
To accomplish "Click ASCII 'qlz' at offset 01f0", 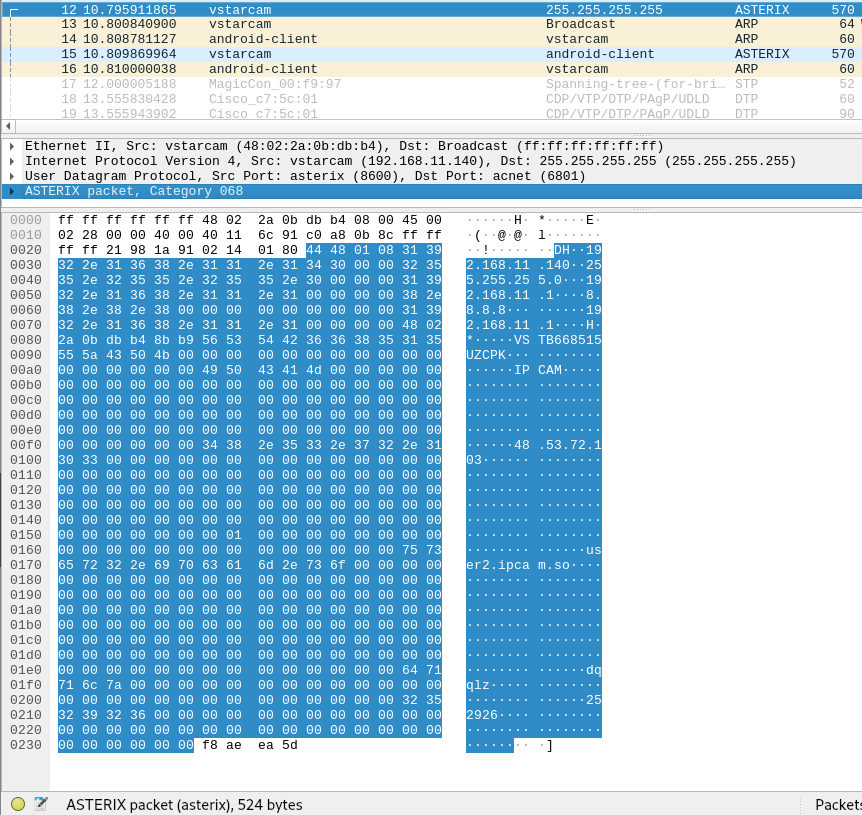I will (x=478, y=685).
